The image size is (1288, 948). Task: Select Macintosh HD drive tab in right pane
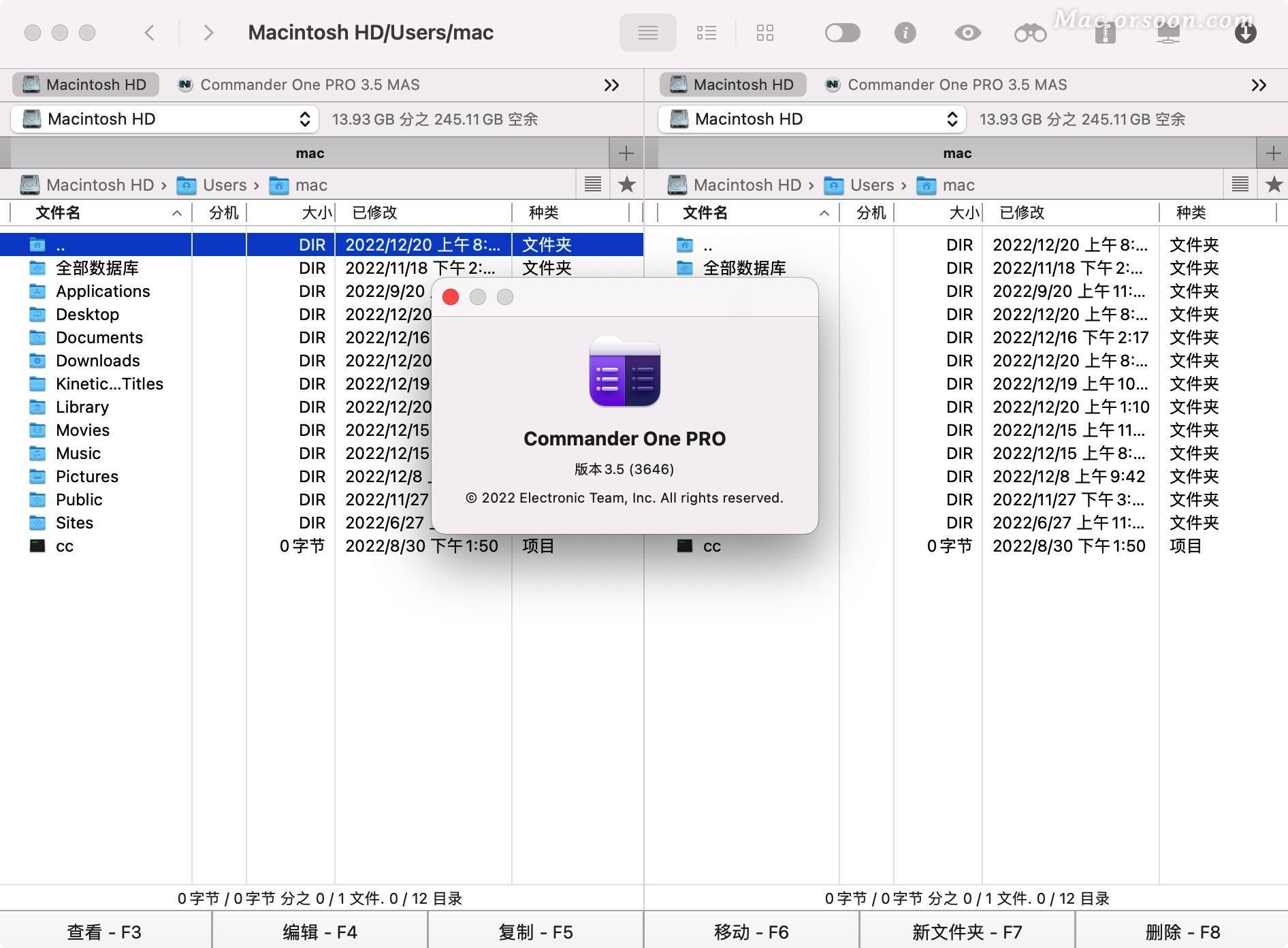pos(732,84)
